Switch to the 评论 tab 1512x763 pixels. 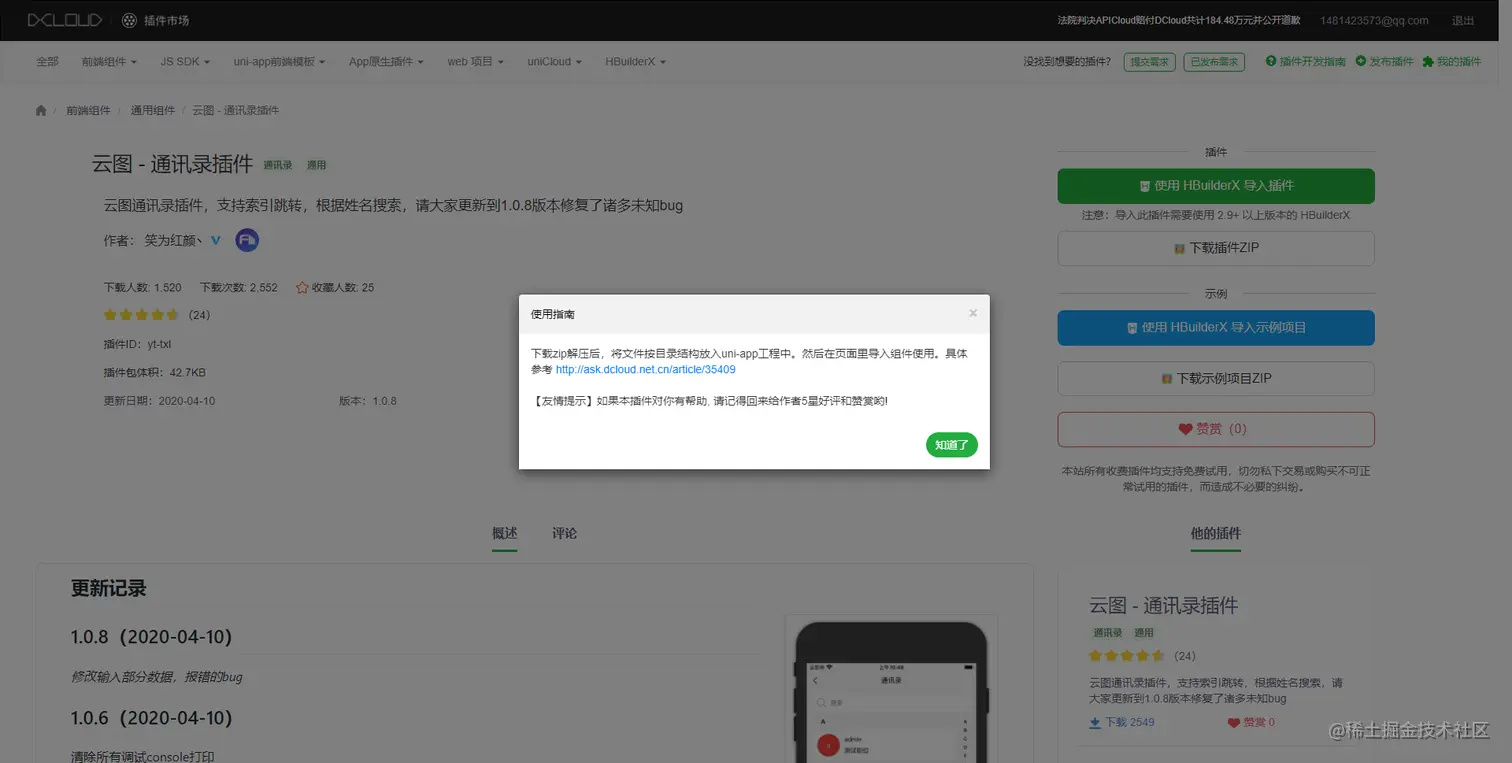[565, 533]
